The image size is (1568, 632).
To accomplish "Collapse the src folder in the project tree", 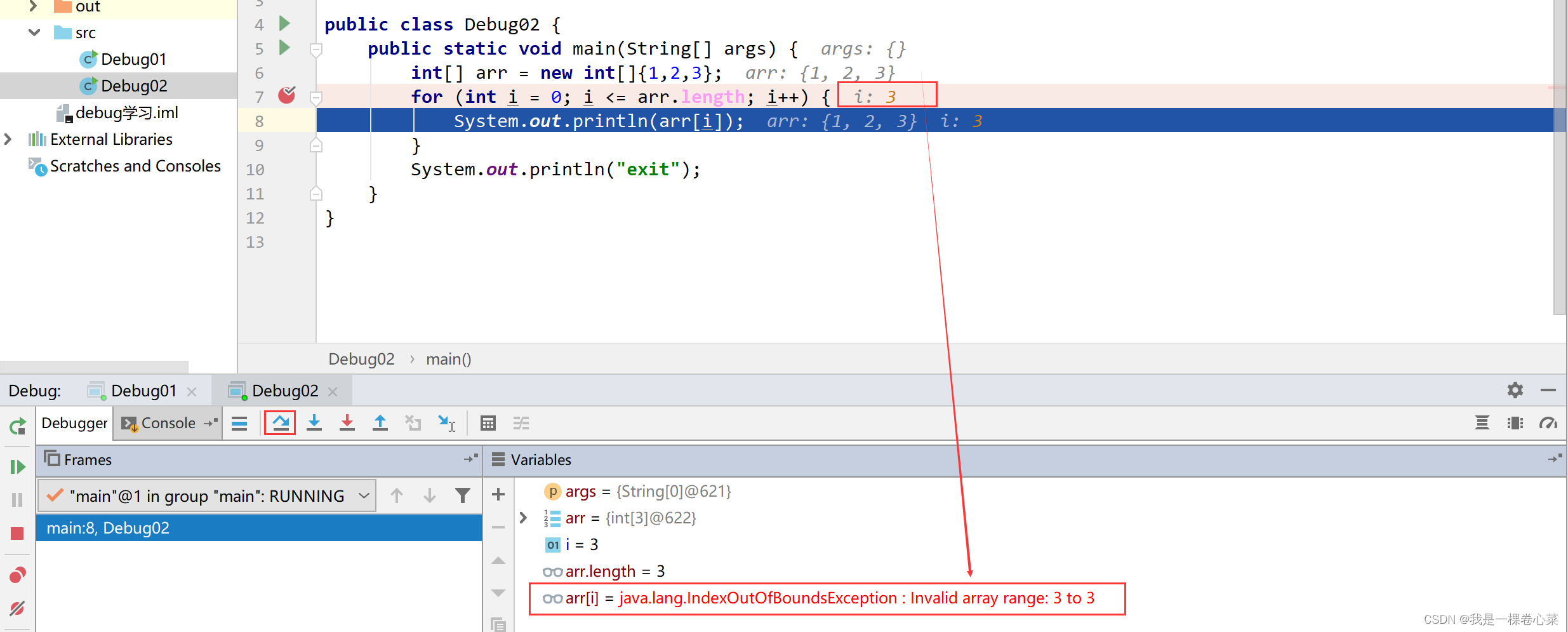I will pos(34,32).
